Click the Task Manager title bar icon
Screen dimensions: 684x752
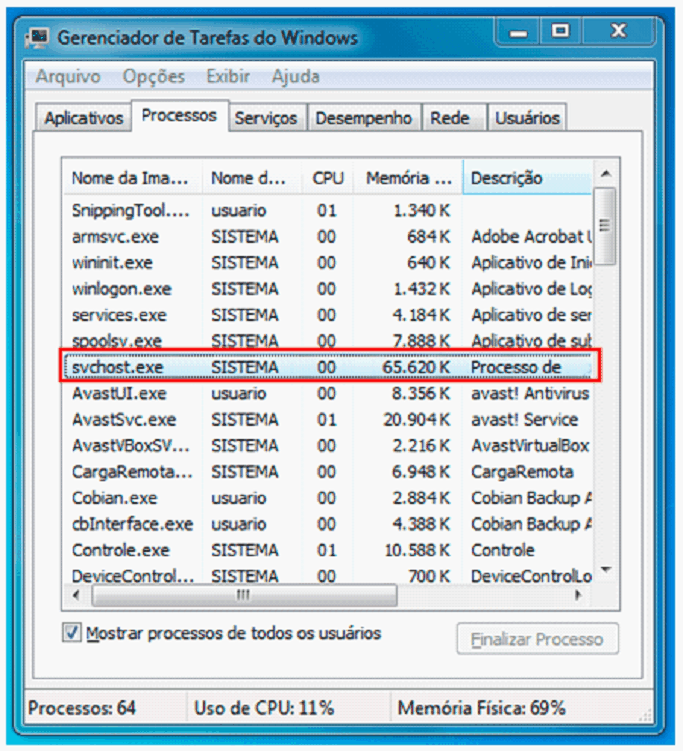[x=39, y=38]
